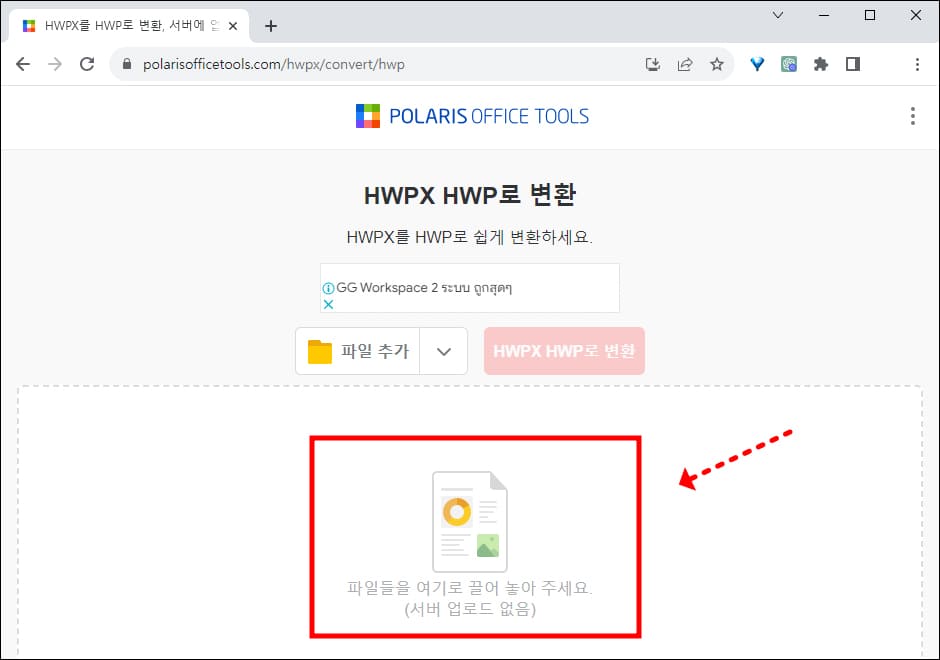Click the blue VPN extension icon
The width and height of the screenshot is (940, 660).
coord(757,63)
